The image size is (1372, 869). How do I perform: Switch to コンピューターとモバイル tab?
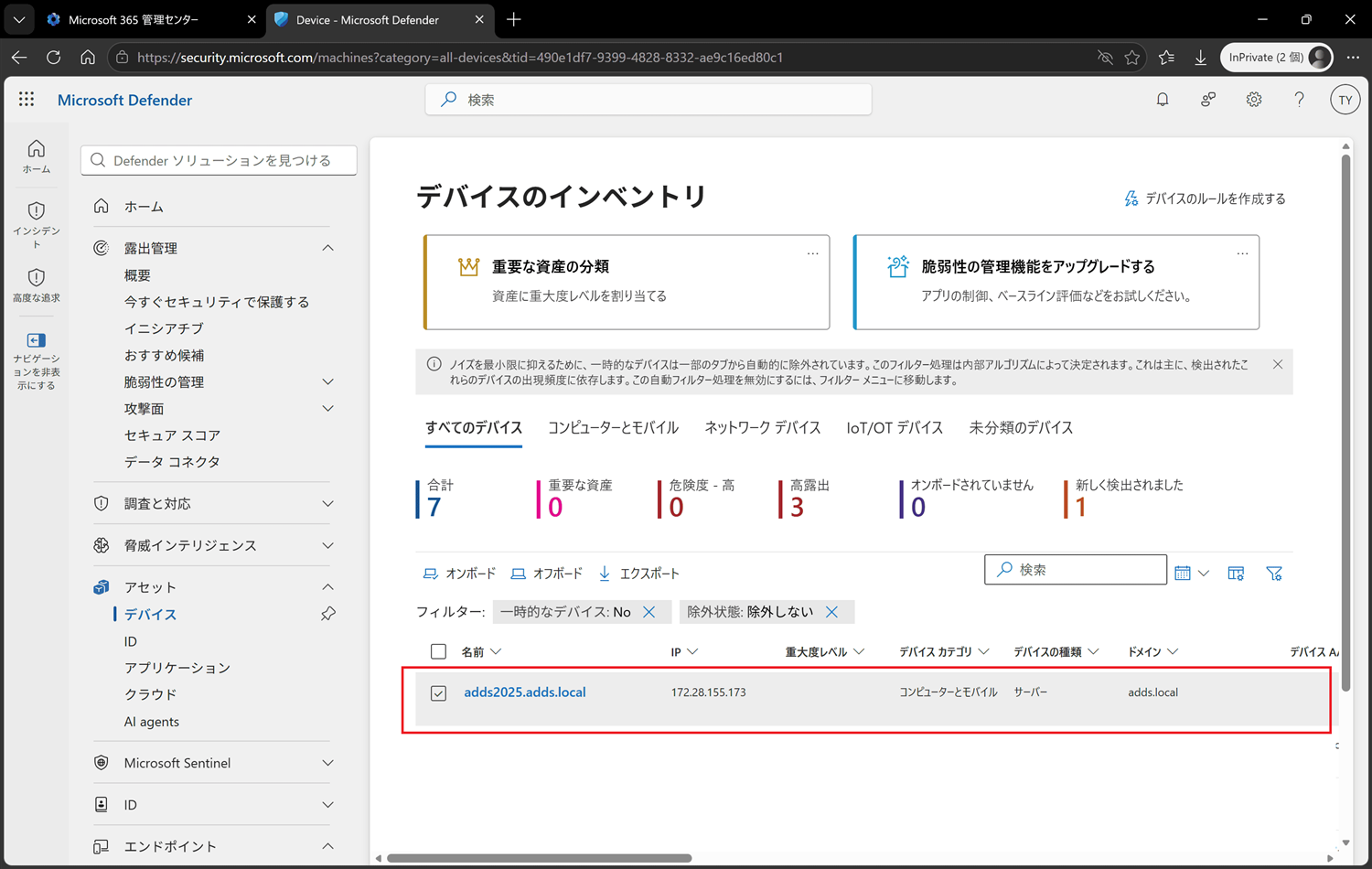coord(613,427)
